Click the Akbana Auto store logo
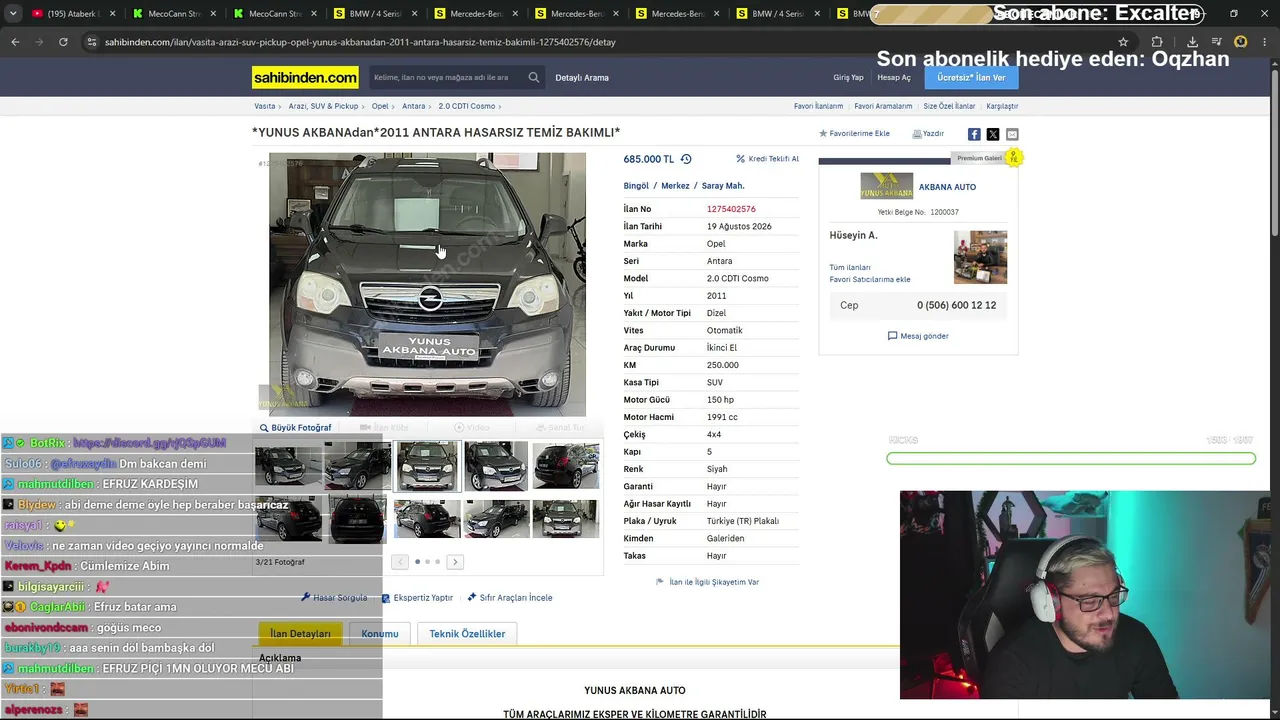 886,186
